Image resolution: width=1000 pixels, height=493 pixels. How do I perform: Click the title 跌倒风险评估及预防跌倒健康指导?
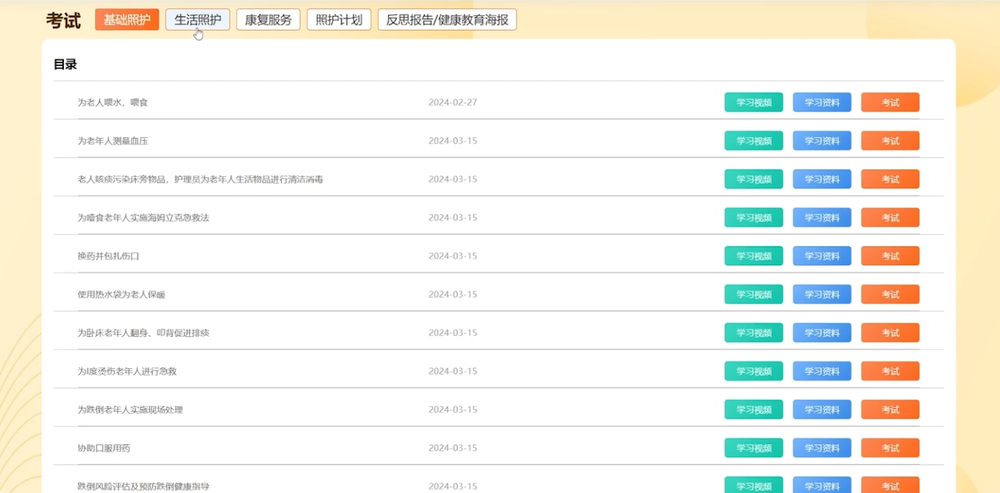point(143,487)
